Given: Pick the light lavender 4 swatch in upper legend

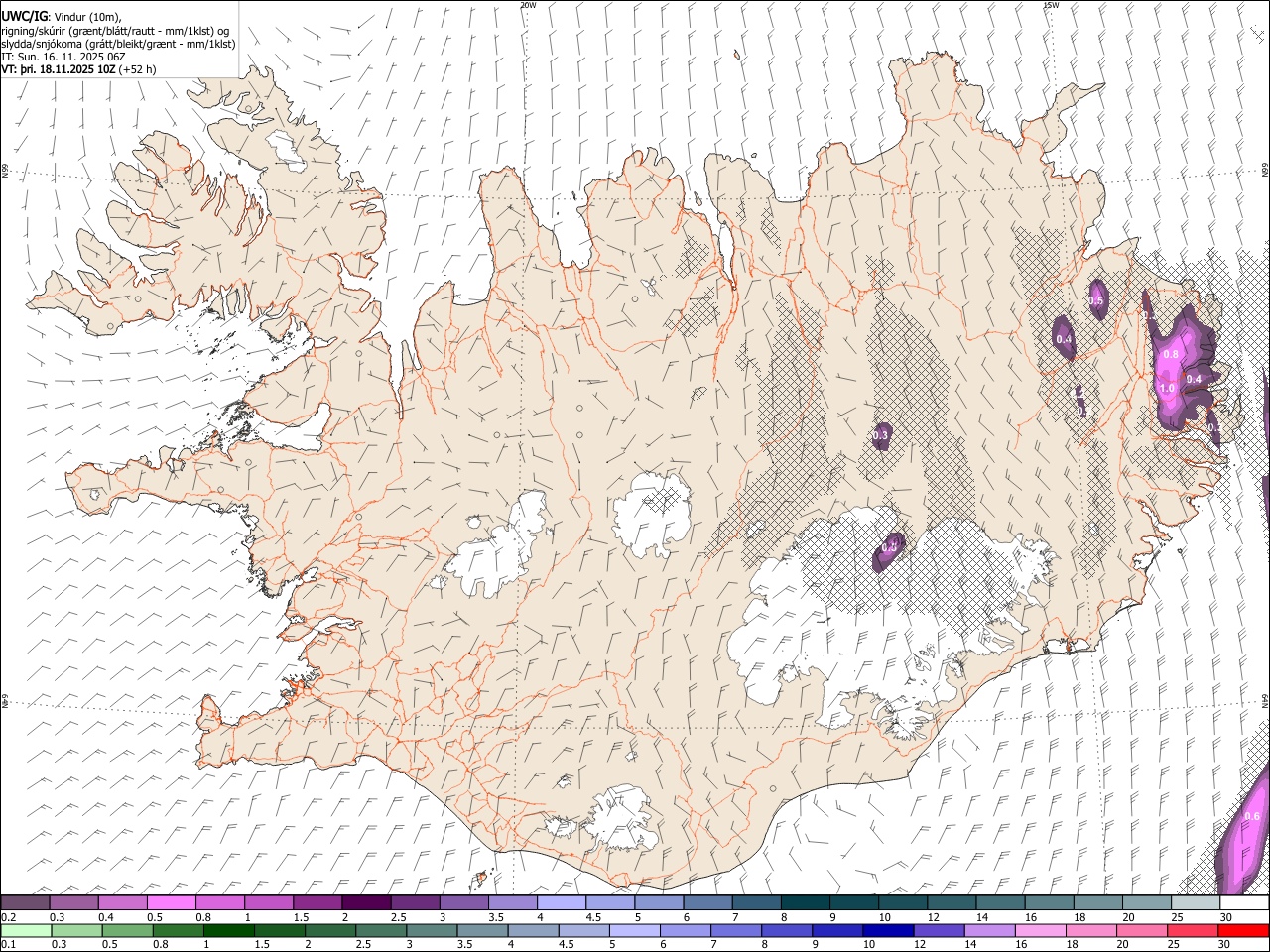Looking at the screenshot, I should click(x=562, y=903).
